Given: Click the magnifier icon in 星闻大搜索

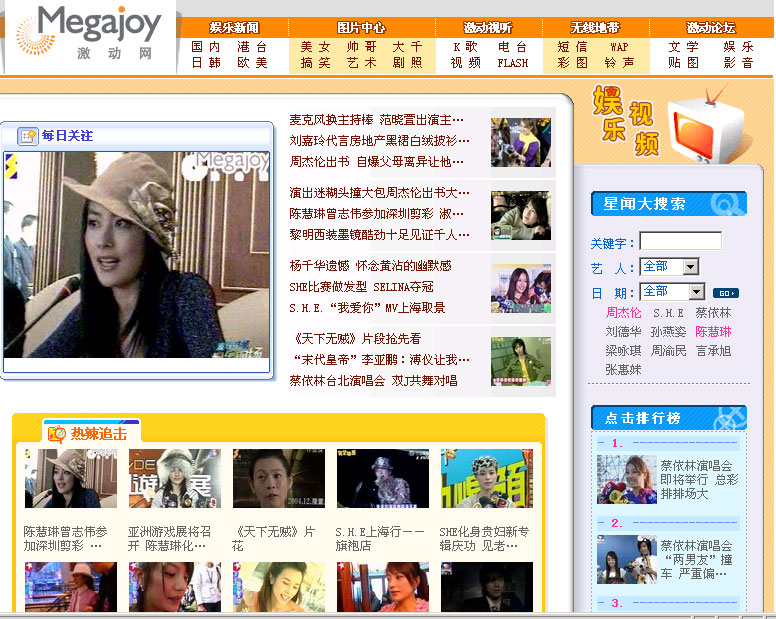Looking at the screenshot, I should 727,203.
